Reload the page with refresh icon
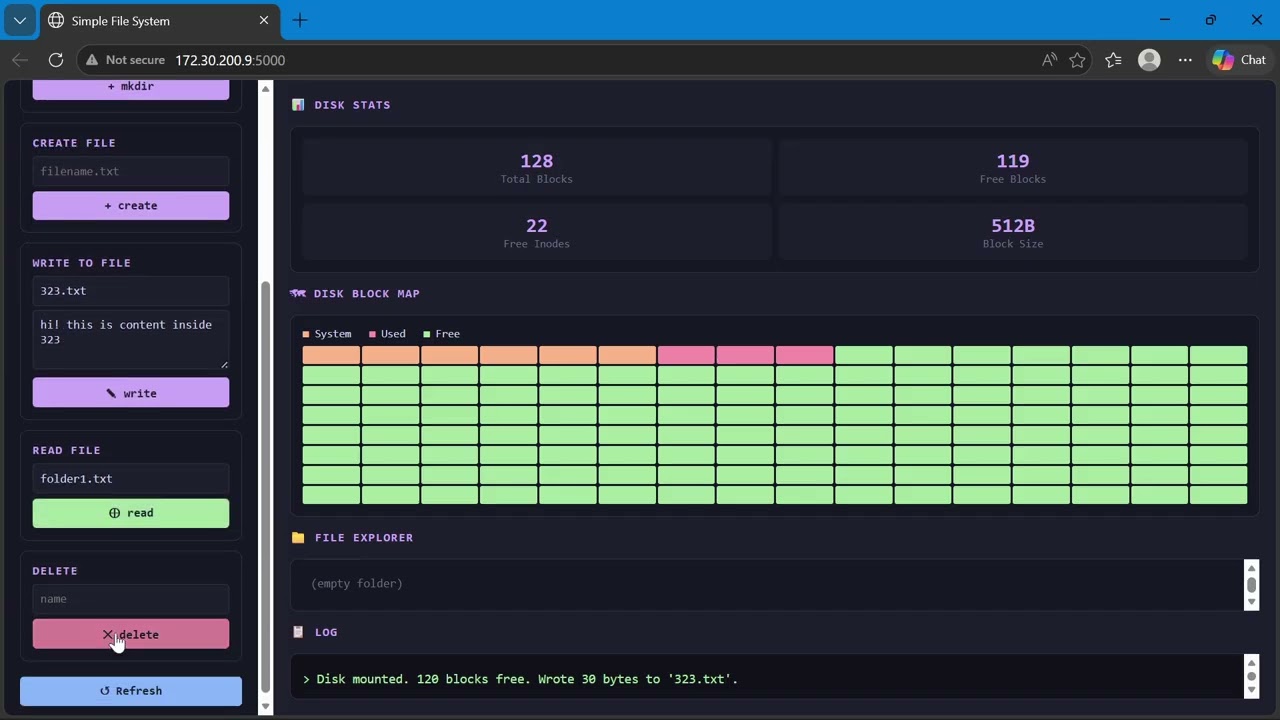 pyautogui.click(x=56, y=60)
